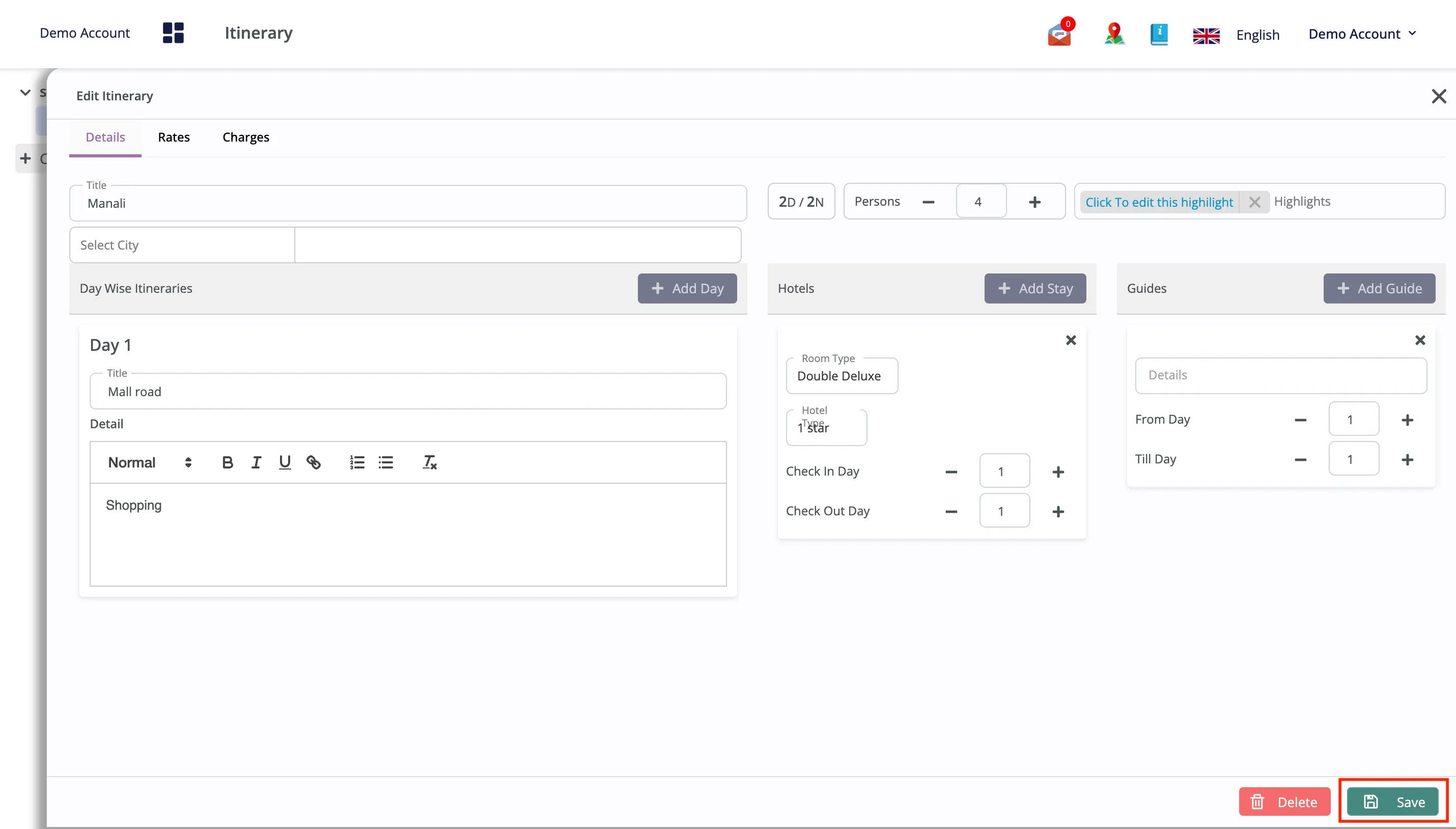Toggle bullet list in Detail editor

coord(385,462)
